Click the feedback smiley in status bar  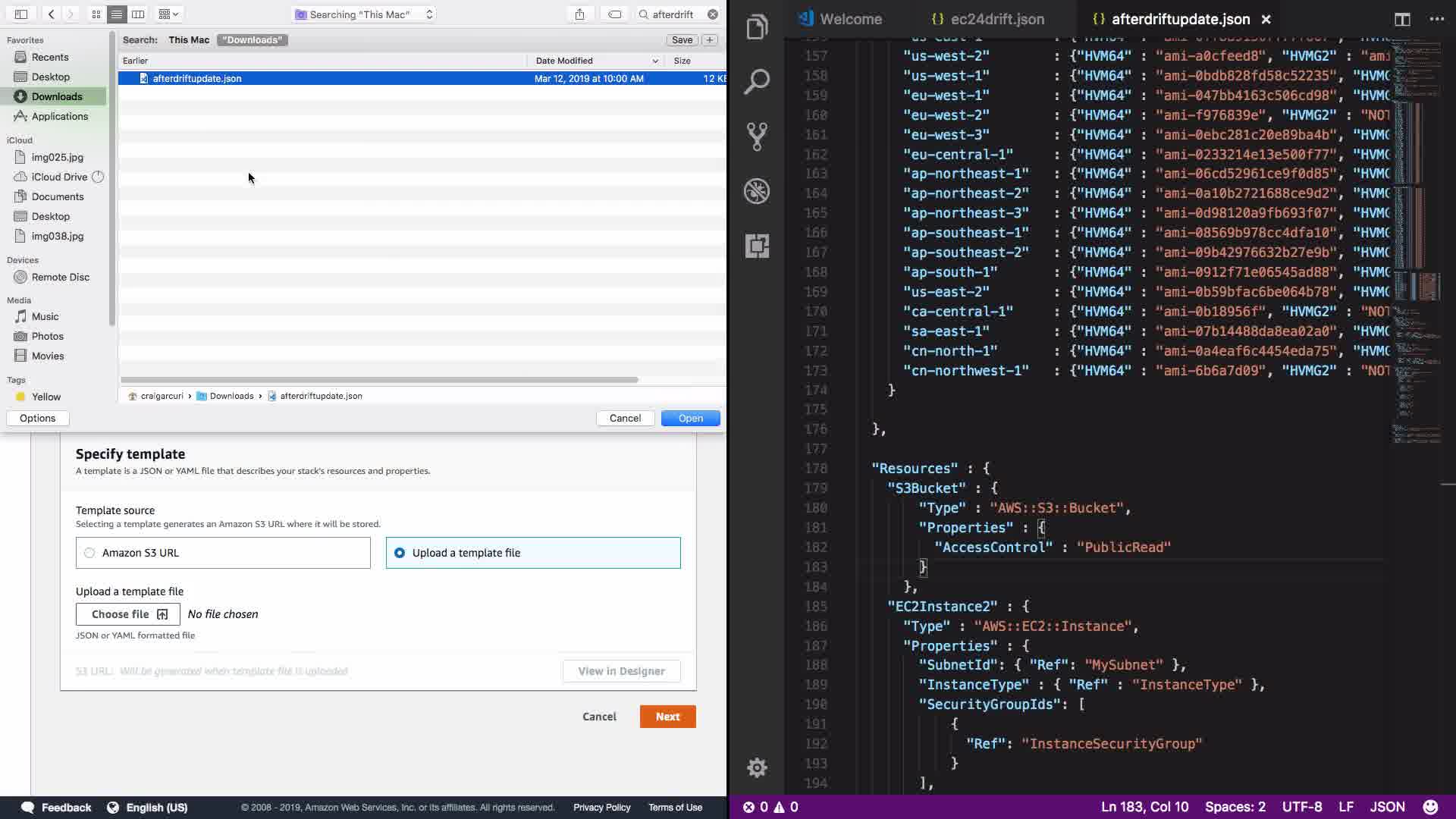tap(1430, 807)
